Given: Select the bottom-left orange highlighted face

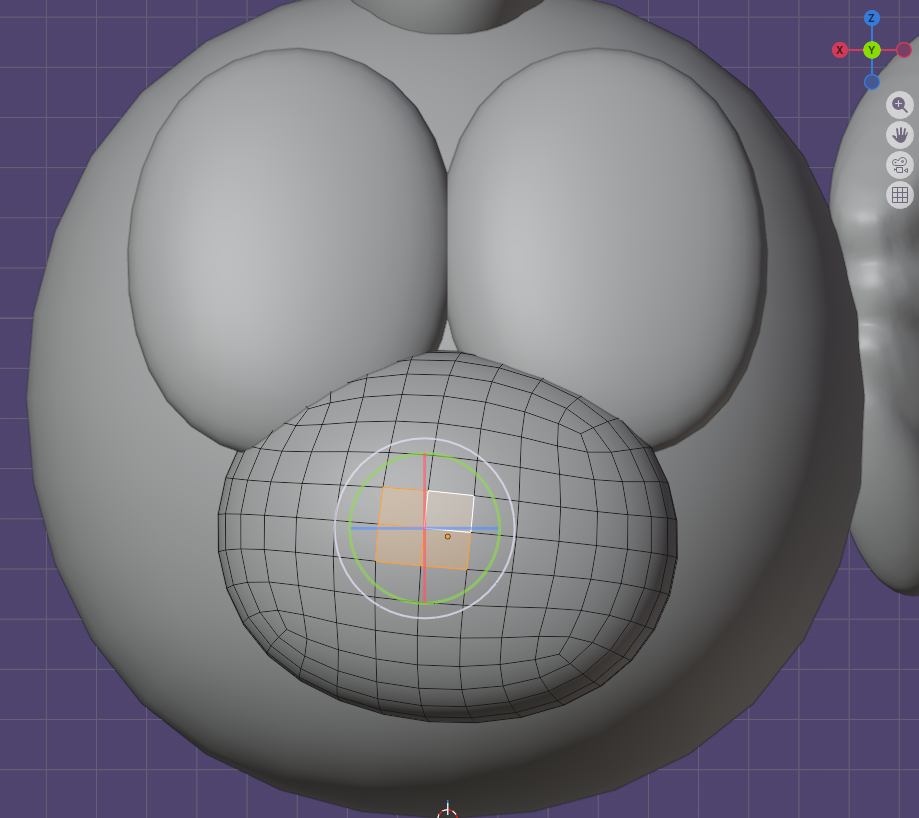Looking at the screenshot, I should point(400,545).
